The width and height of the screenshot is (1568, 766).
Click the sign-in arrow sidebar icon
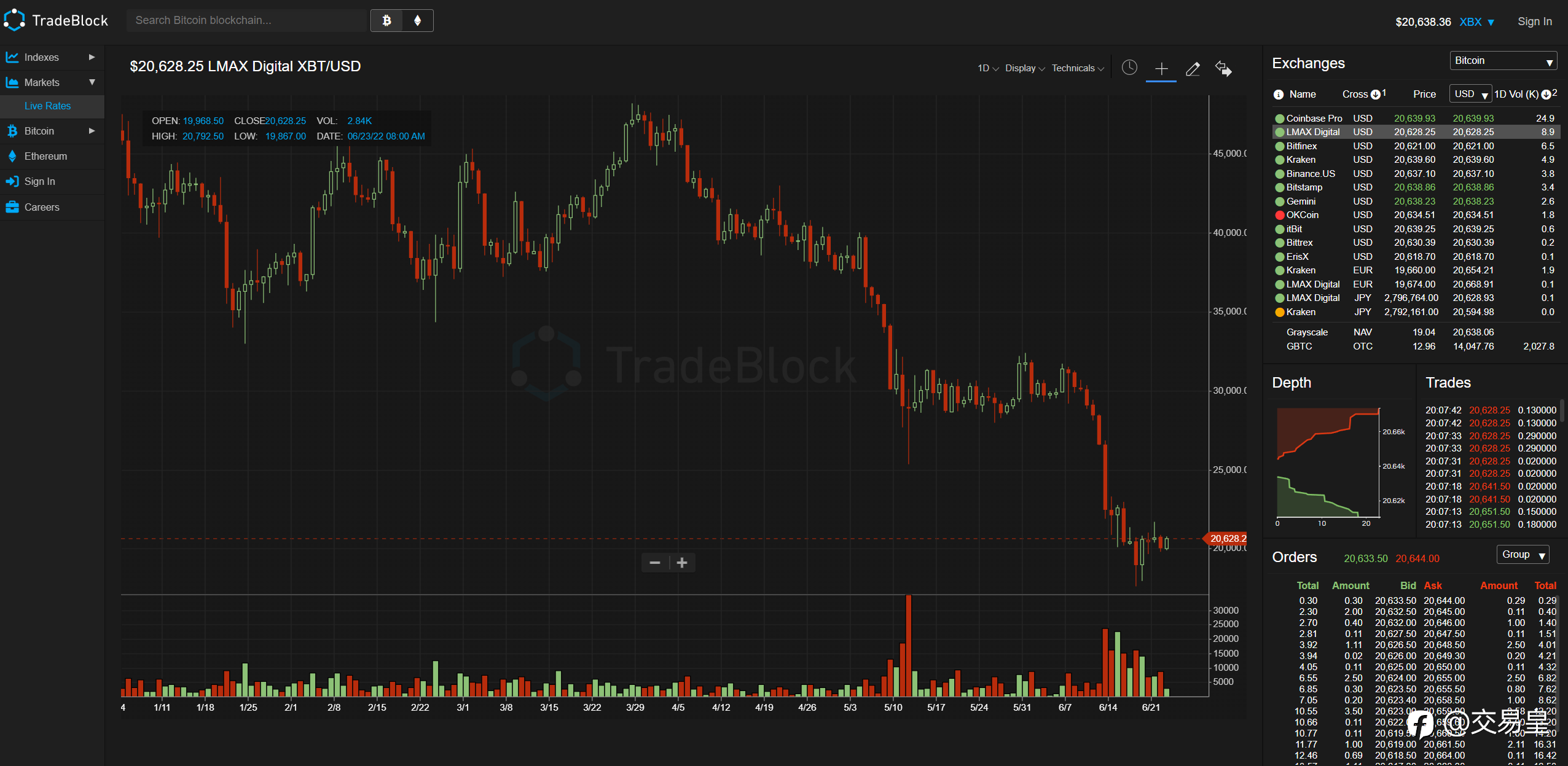point(12,181)
